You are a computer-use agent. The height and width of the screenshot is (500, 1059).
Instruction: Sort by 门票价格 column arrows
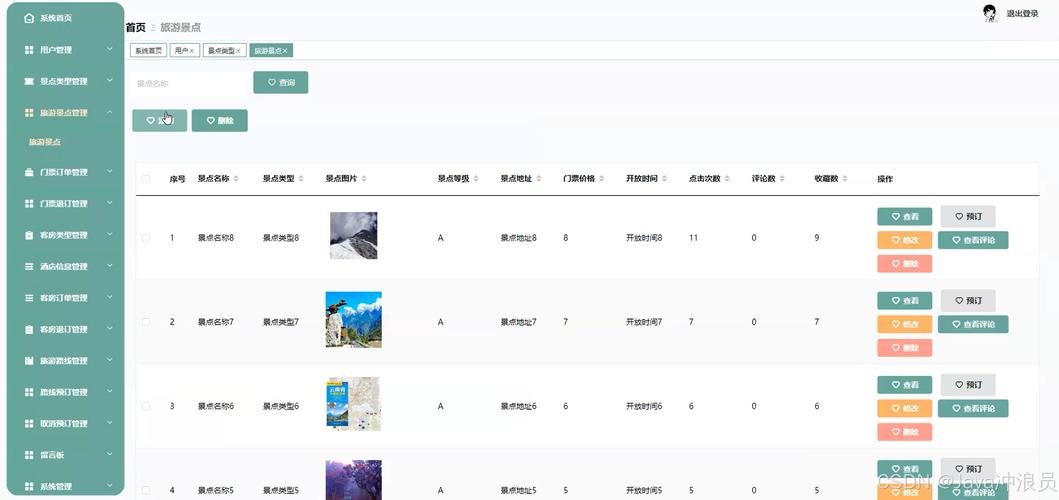click(601, 179)
